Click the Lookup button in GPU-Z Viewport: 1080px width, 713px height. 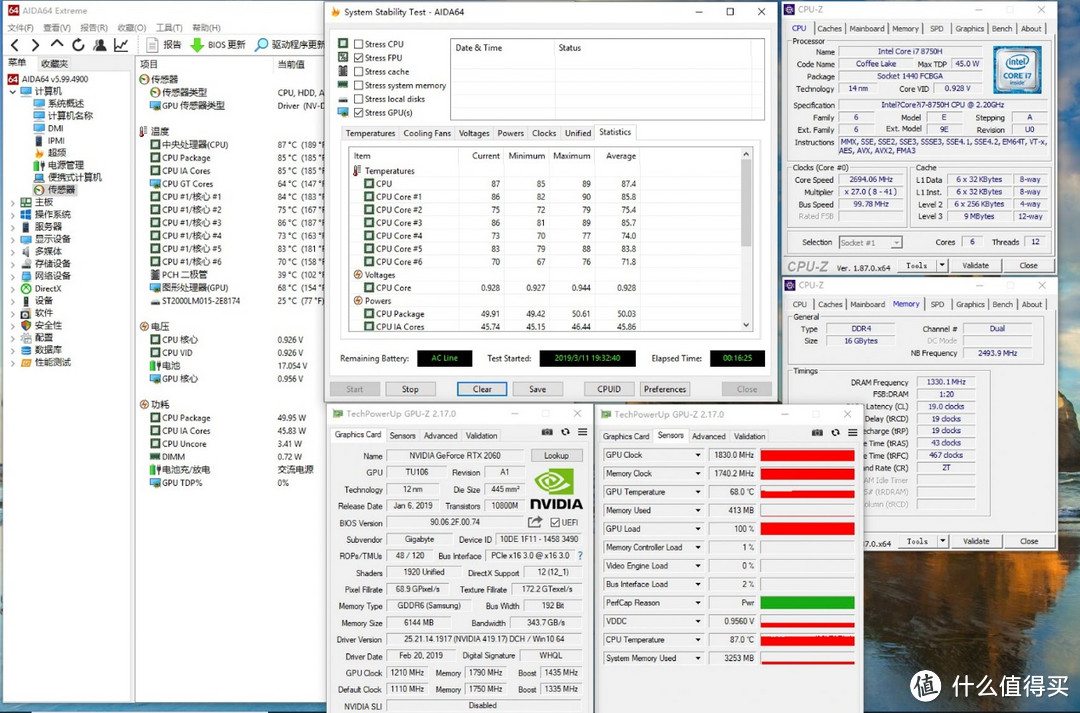pos(557,455)
